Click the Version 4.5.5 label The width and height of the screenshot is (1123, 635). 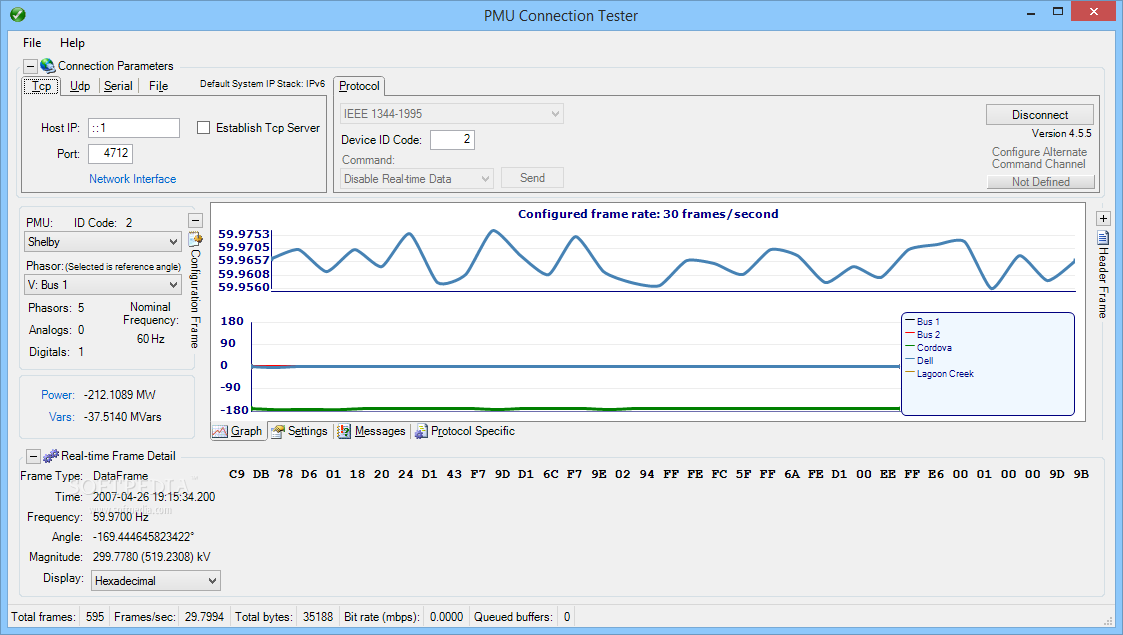click(x=1061, y=133)
